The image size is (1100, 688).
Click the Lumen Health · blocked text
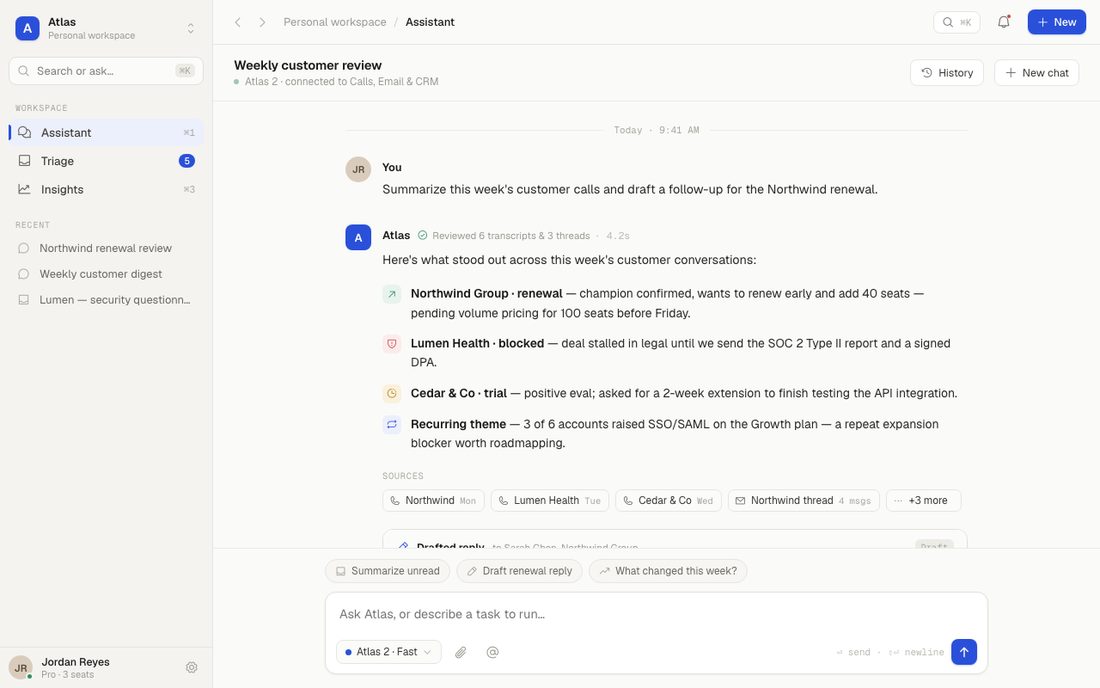478,344
